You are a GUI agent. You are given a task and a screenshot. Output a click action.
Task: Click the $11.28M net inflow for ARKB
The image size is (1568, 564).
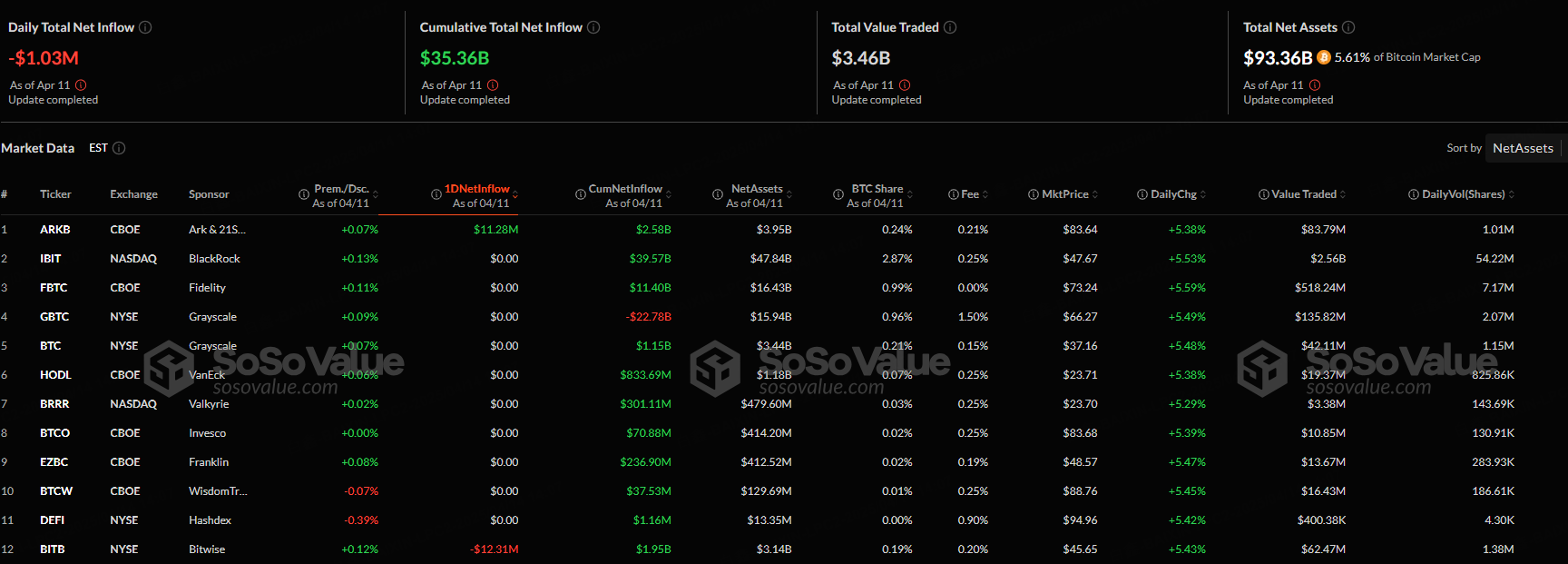[495, 230]
